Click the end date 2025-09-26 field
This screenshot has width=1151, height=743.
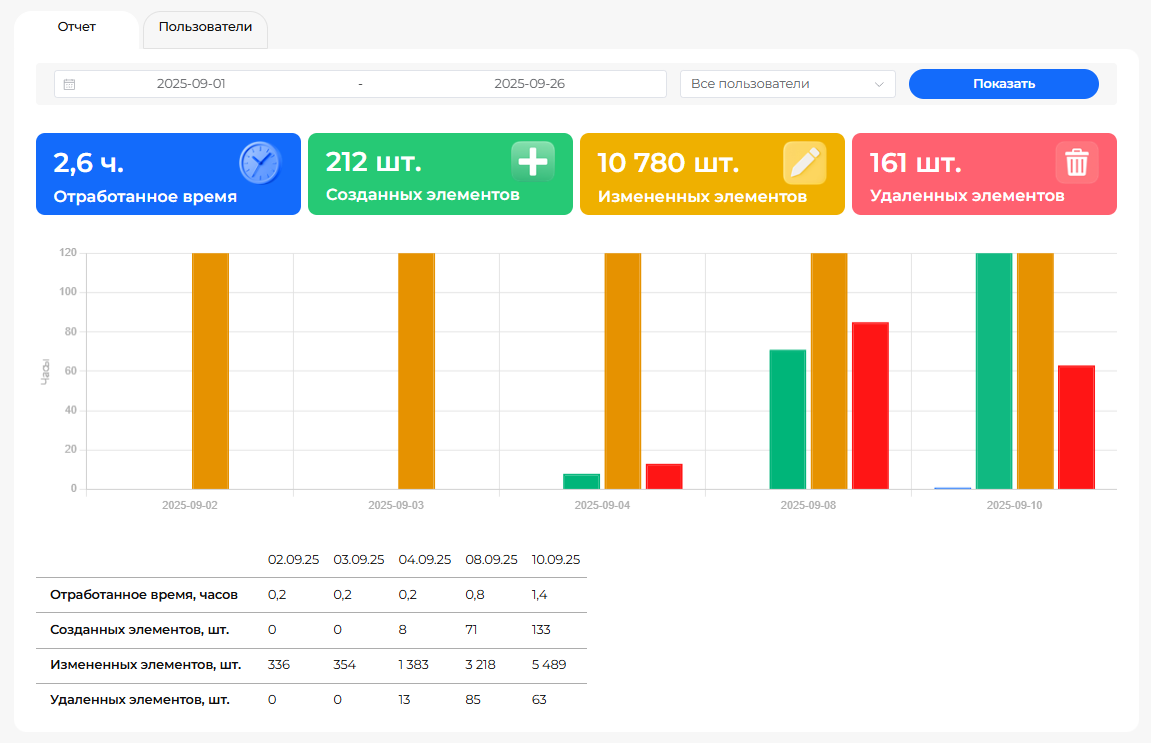(x=529, y=84)
